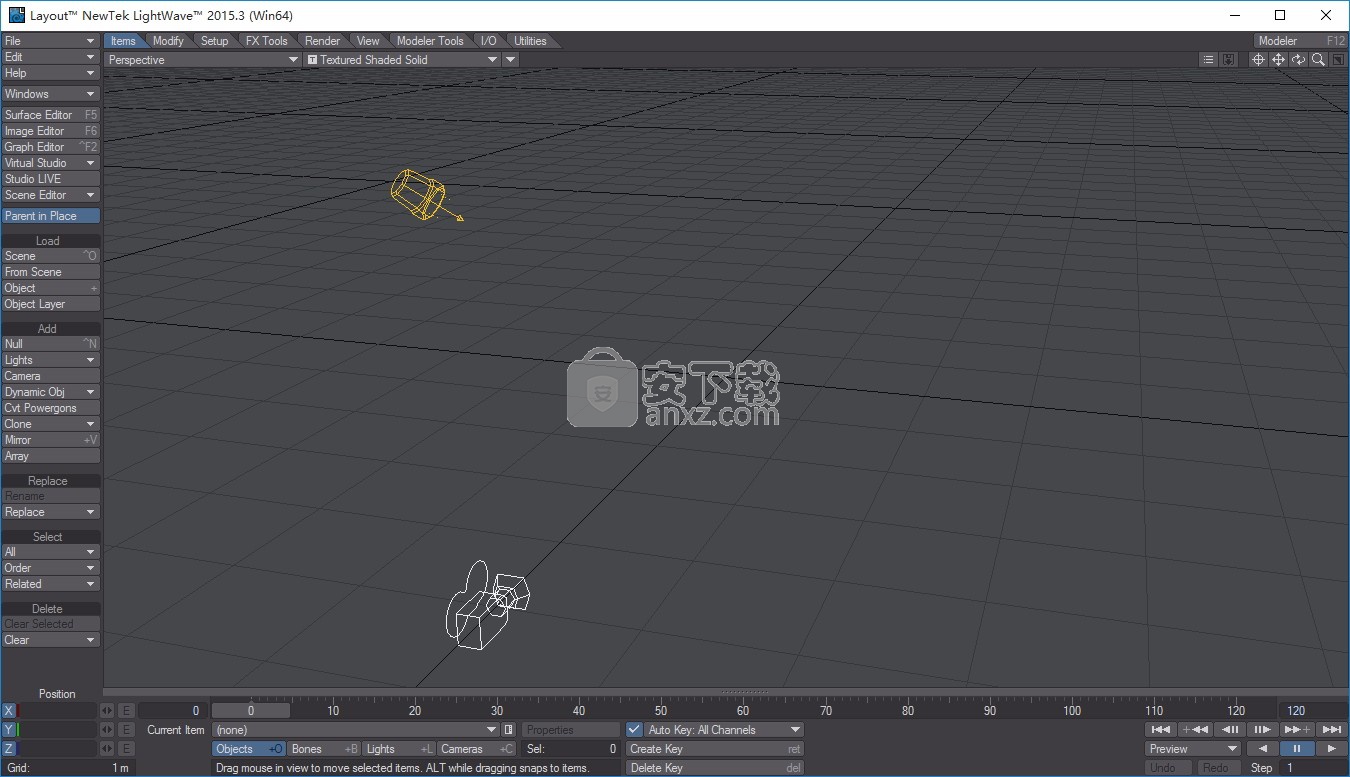Click the Modeler F12 button
This screenshot has width=1350, height=777.
pyautogui.click(x=1301, y=41)
